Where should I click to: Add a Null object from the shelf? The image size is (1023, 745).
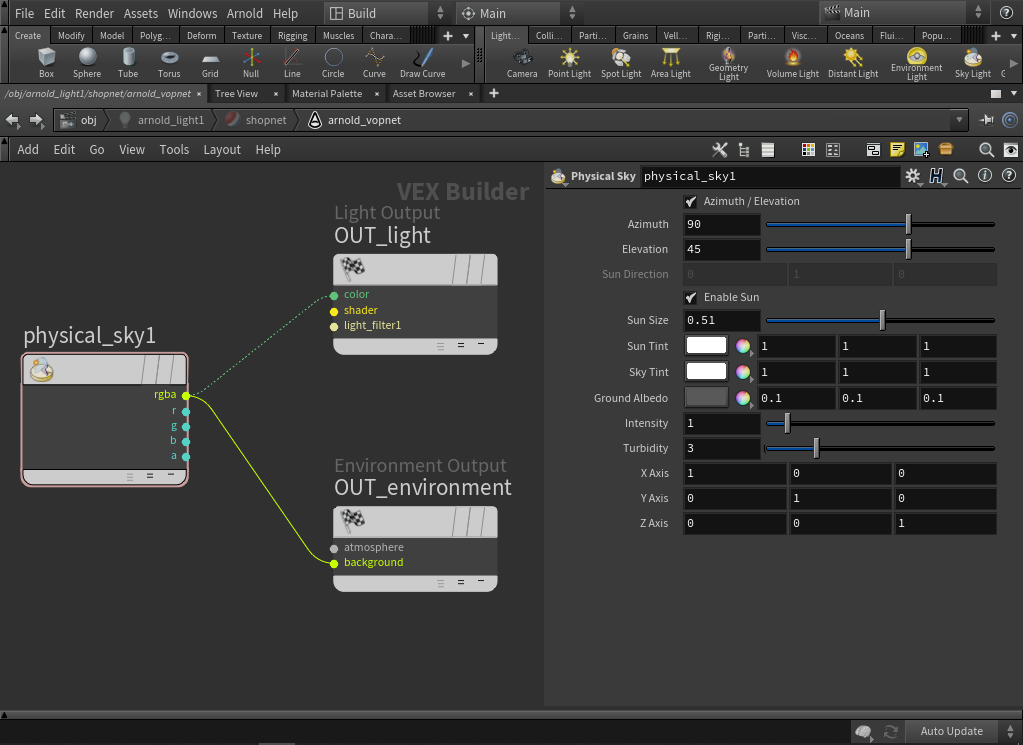tap(251, 63)
